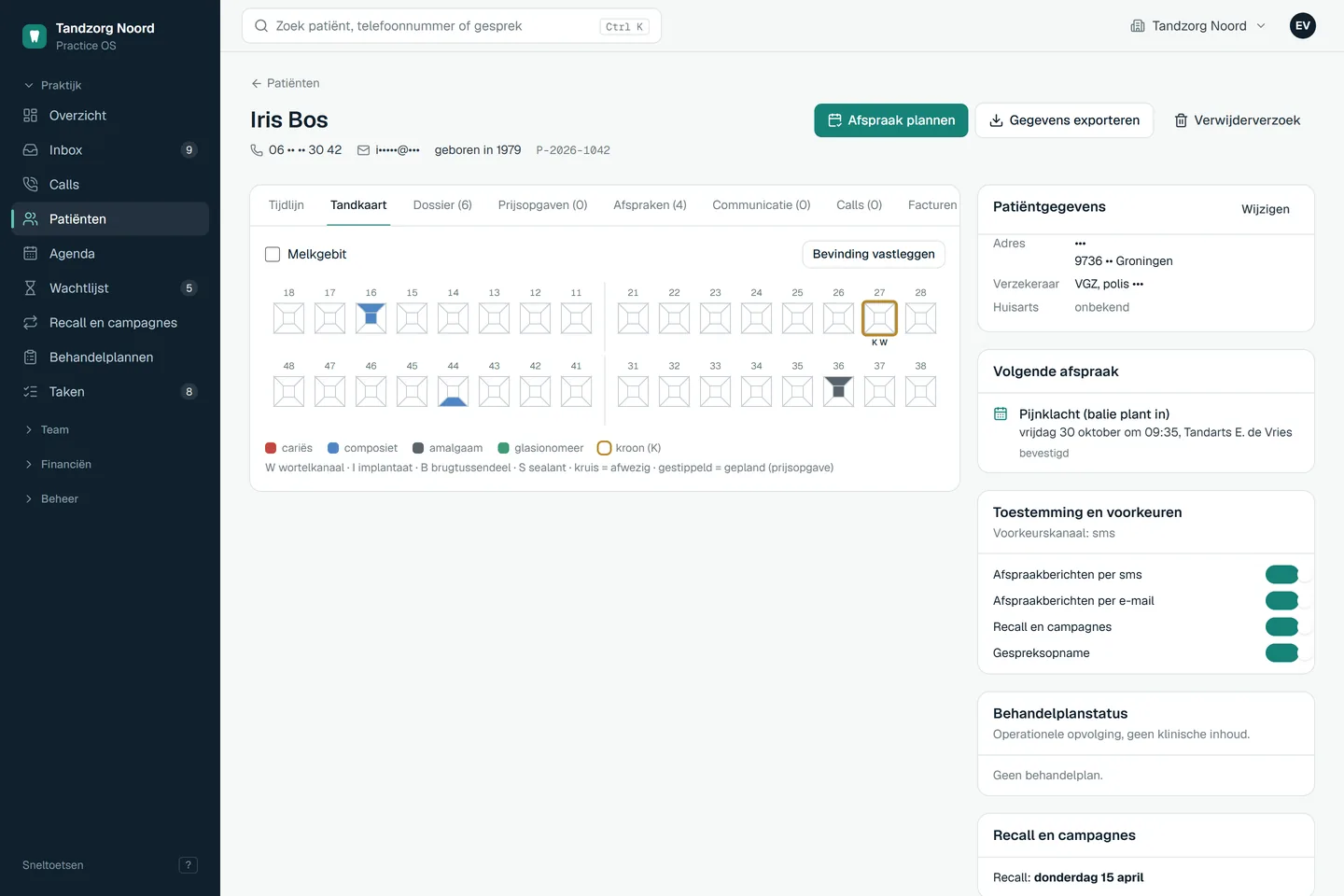Click Gegevens exporteren button
This screenshot has height=896, width=1344.
pyautogui.click(x=1064, y=120)
